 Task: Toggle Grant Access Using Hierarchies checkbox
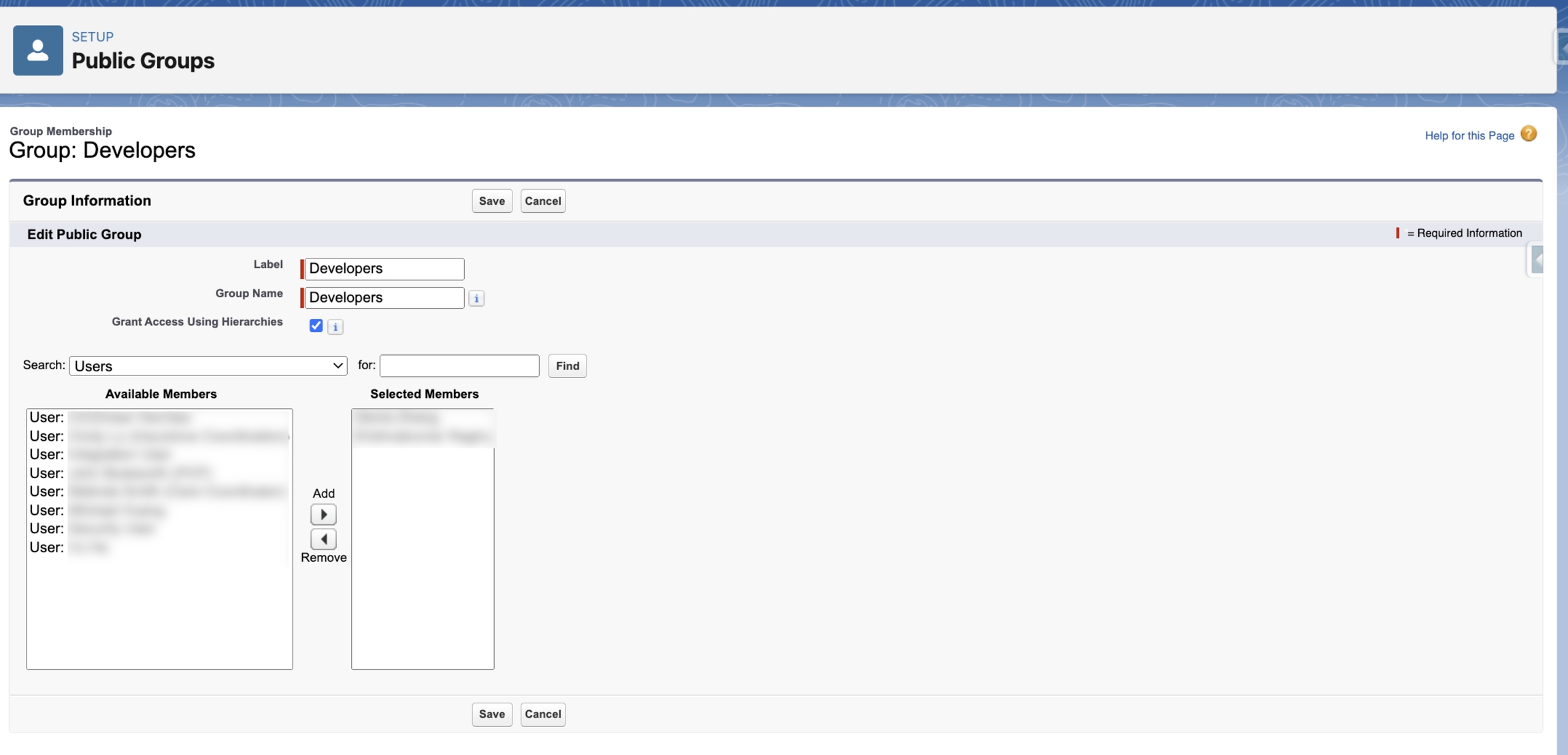tap(316, 326)
